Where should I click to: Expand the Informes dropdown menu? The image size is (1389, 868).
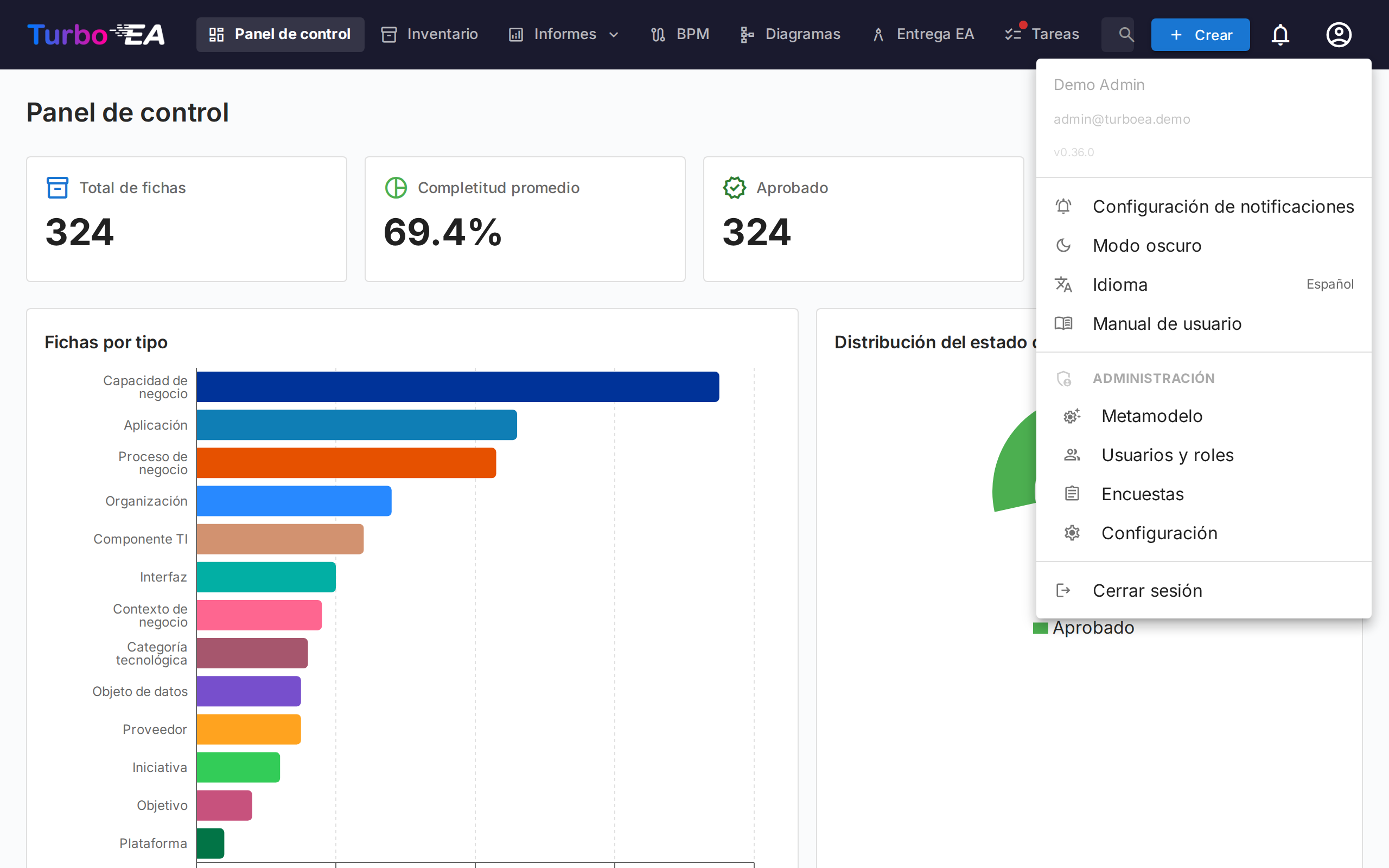[564, 34]
